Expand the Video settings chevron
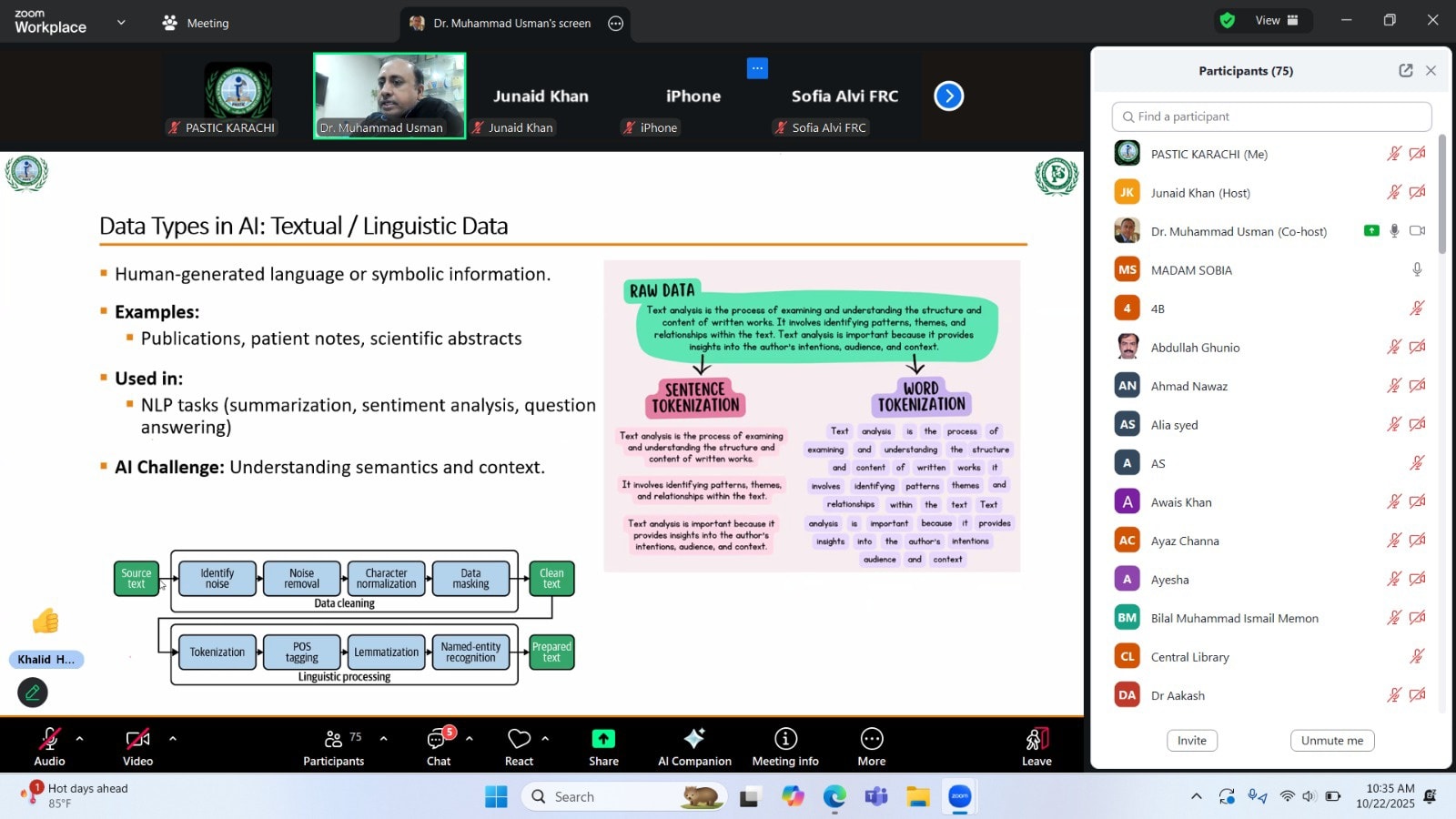This screenshot has height=819, width=1456. (173, 738)
